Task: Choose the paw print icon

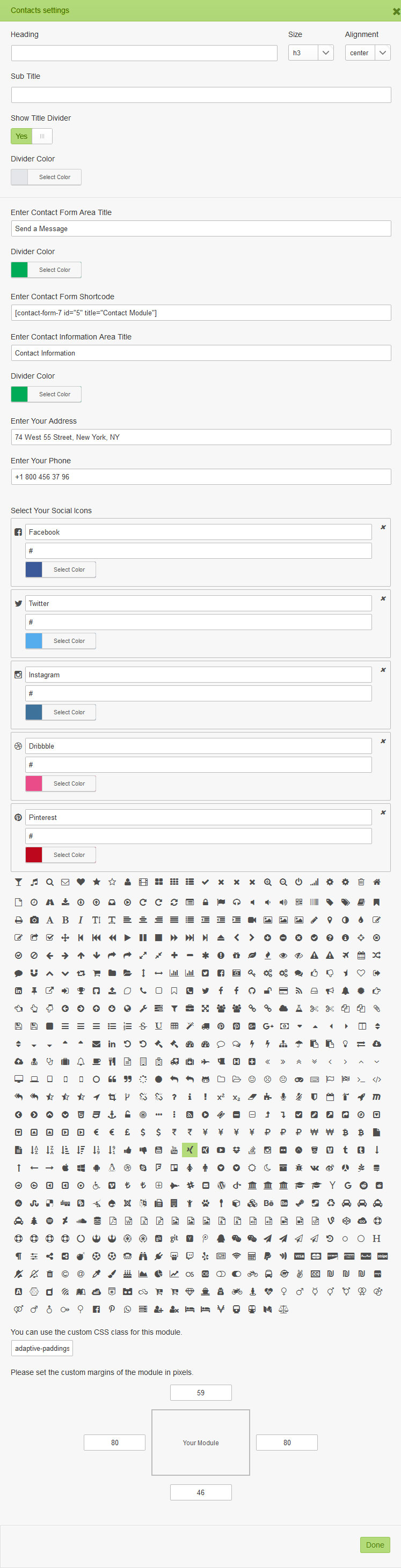Action: tap(206, 1203)
